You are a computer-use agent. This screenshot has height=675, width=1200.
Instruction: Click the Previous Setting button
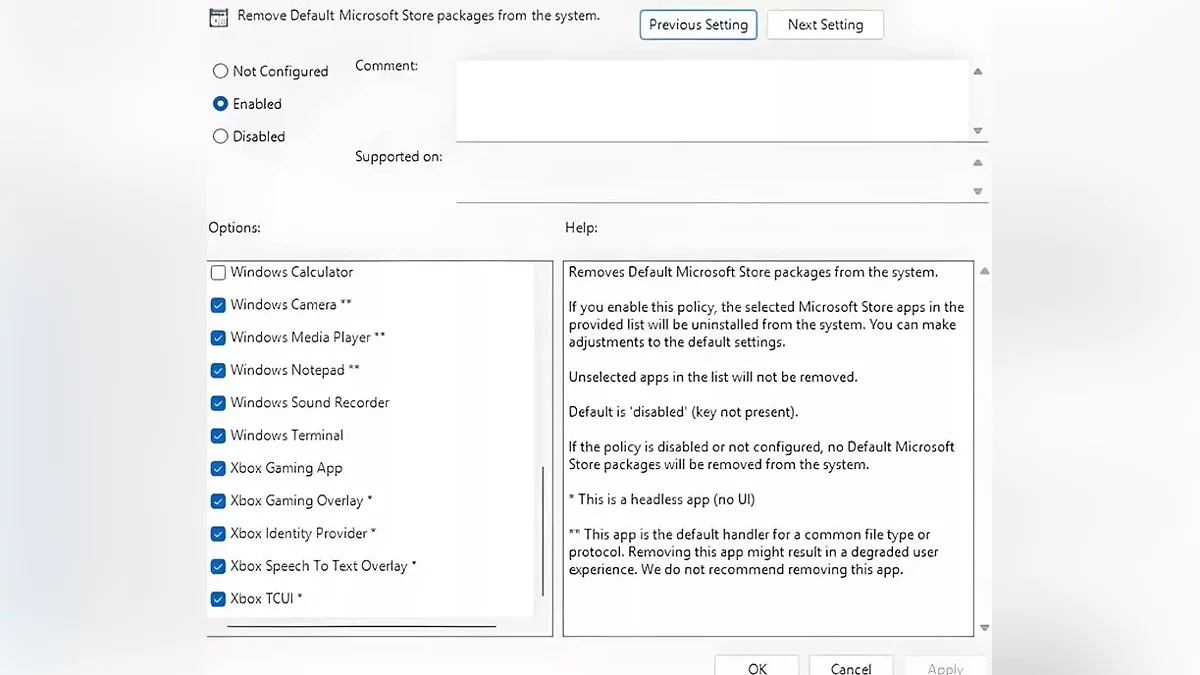[698, 25]
